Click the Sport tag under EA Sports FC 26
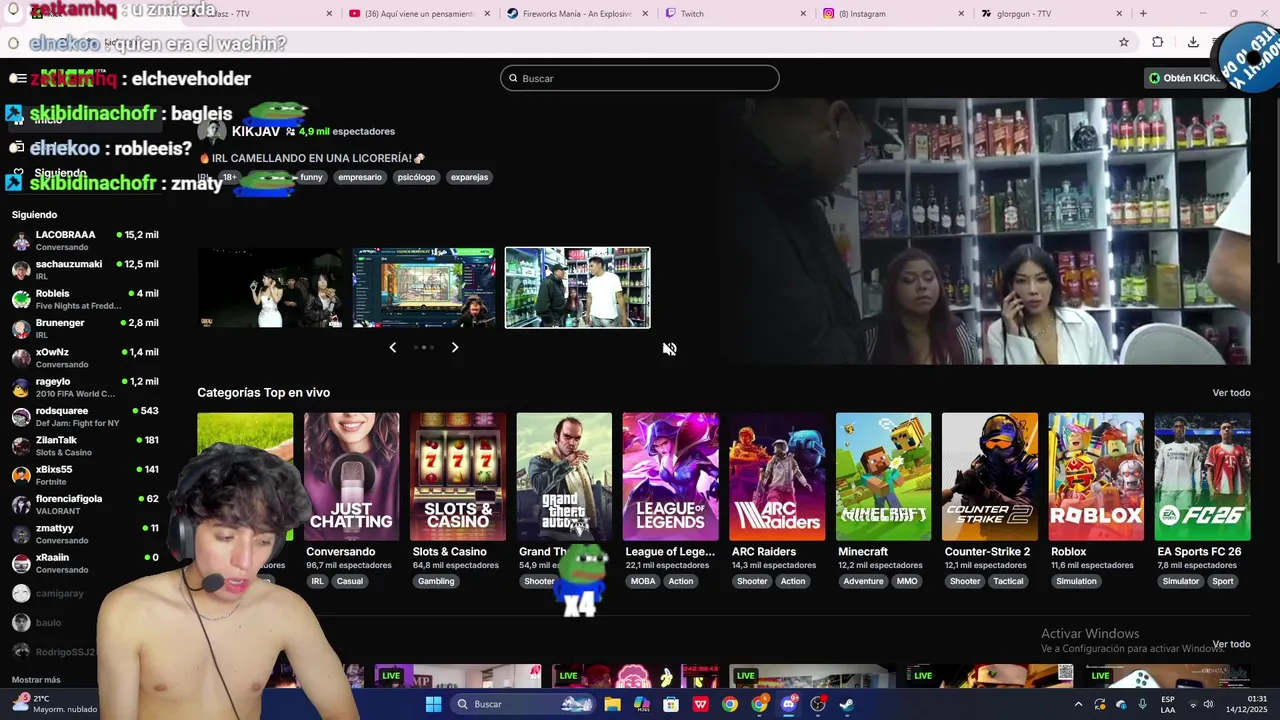Screen dimensions: 1280x720 (x=1223, y=581)
